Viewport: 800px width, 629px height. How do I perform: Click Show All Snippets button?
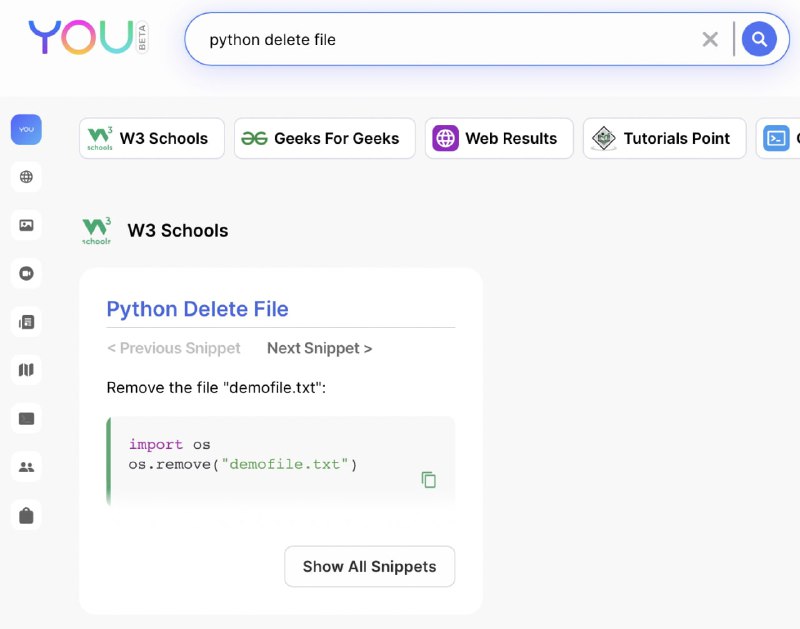[x=369, y=566]
